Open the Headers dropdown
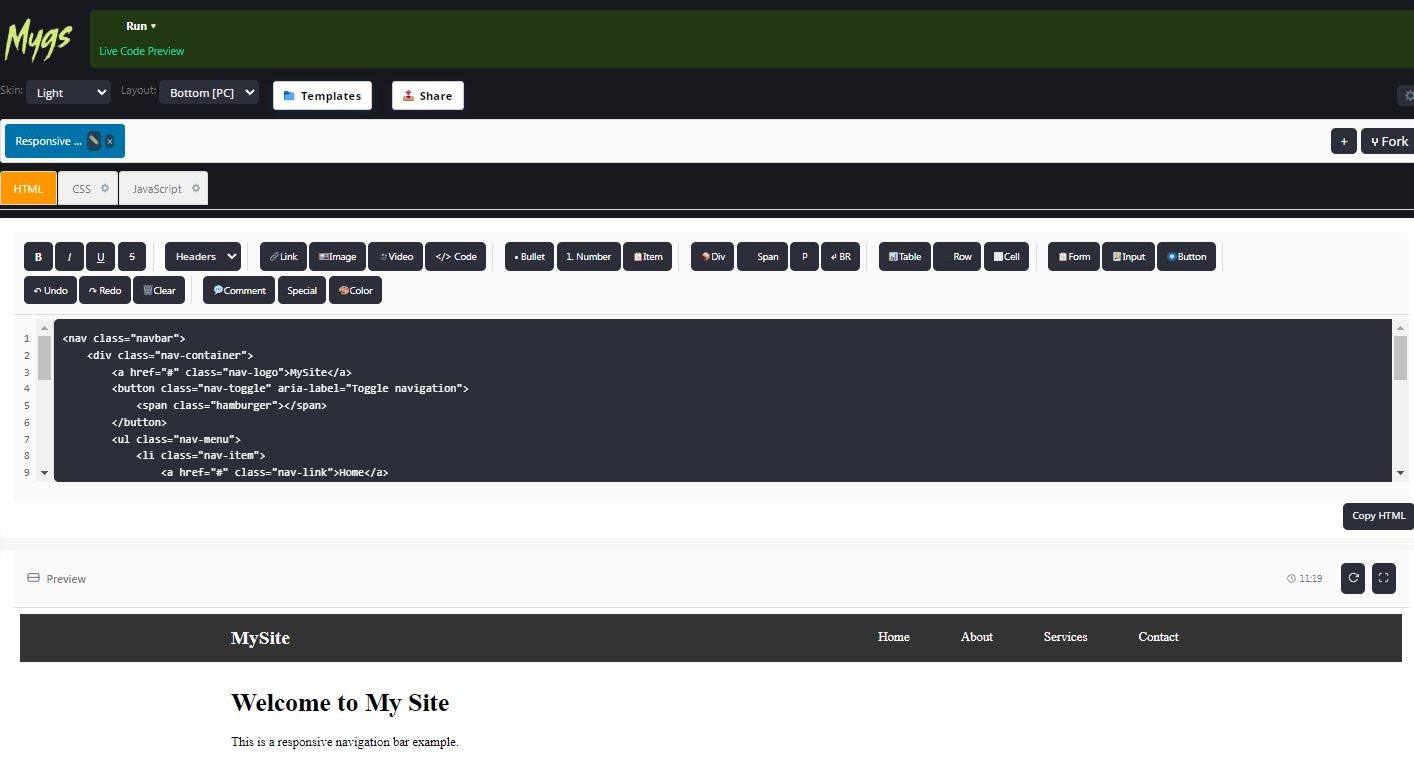Image resolution: width=1414 pixels, height=783 pixels. point(203,257)
